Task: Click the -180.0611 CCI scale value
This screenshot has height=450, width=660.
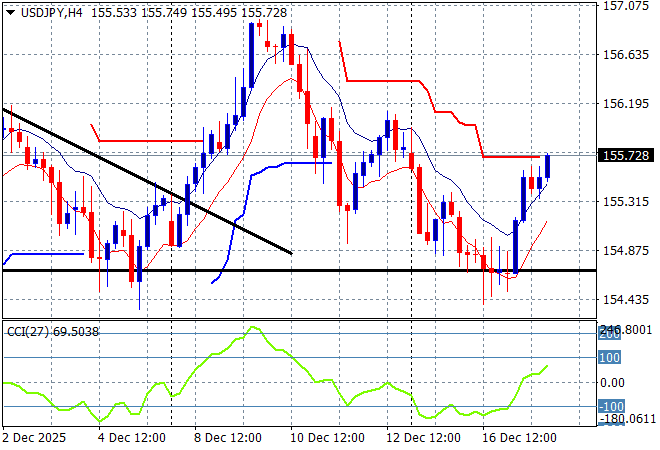Action: (627, 419)
